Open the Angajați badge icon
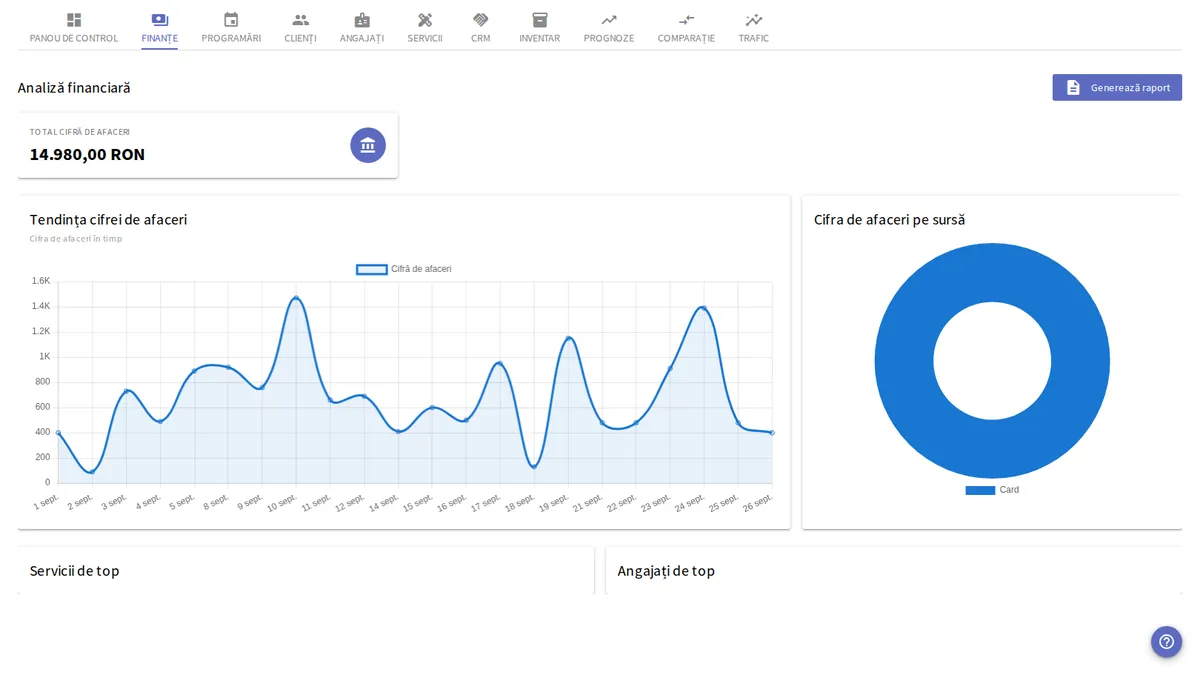Image resolution: width=1200 pixels, height=675 pixels. 362,20
